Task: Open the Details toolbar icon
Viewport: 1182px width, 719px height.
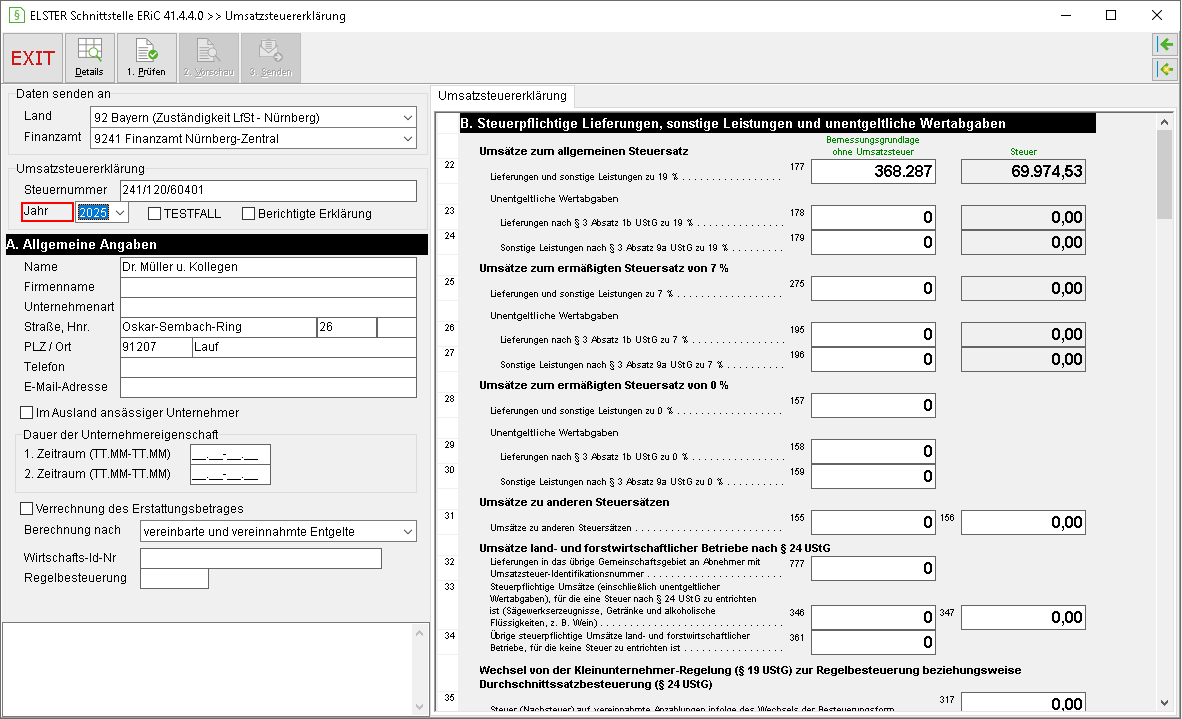Action: pyautogui.click(x=89, y=58)
